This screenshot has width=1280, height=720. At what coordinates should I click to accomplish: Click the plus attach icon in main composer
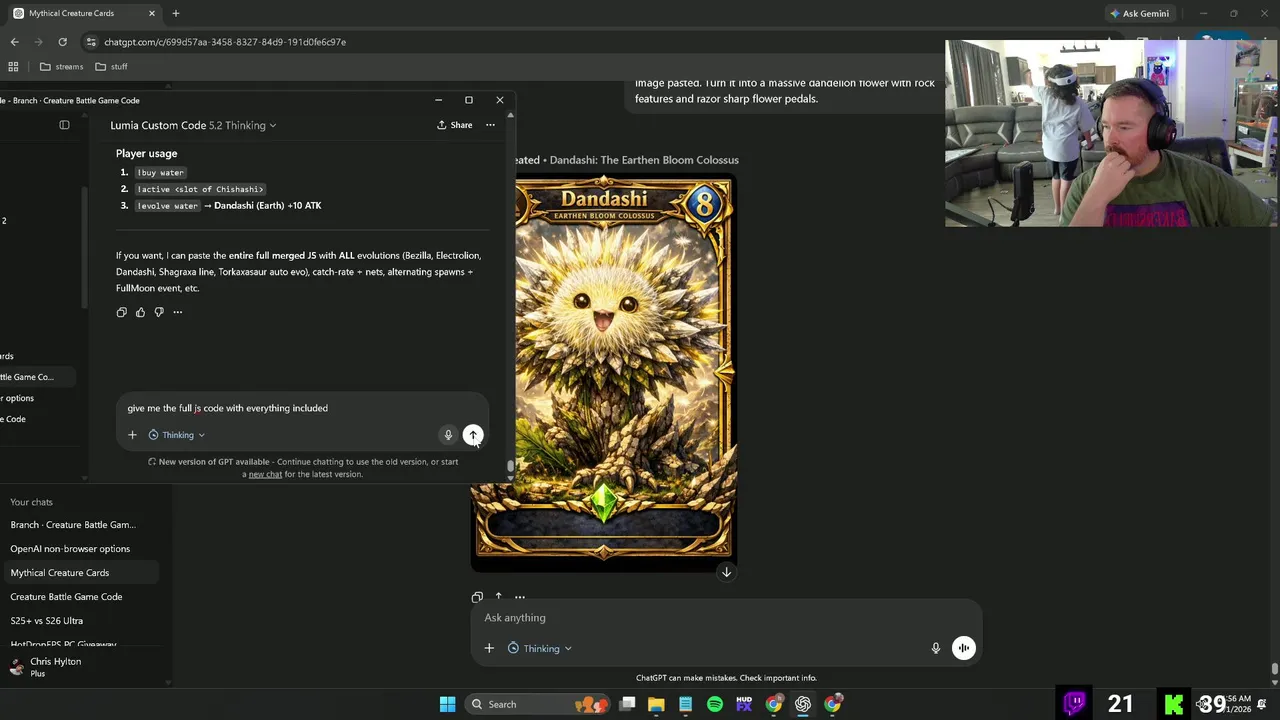coord(489,648)
